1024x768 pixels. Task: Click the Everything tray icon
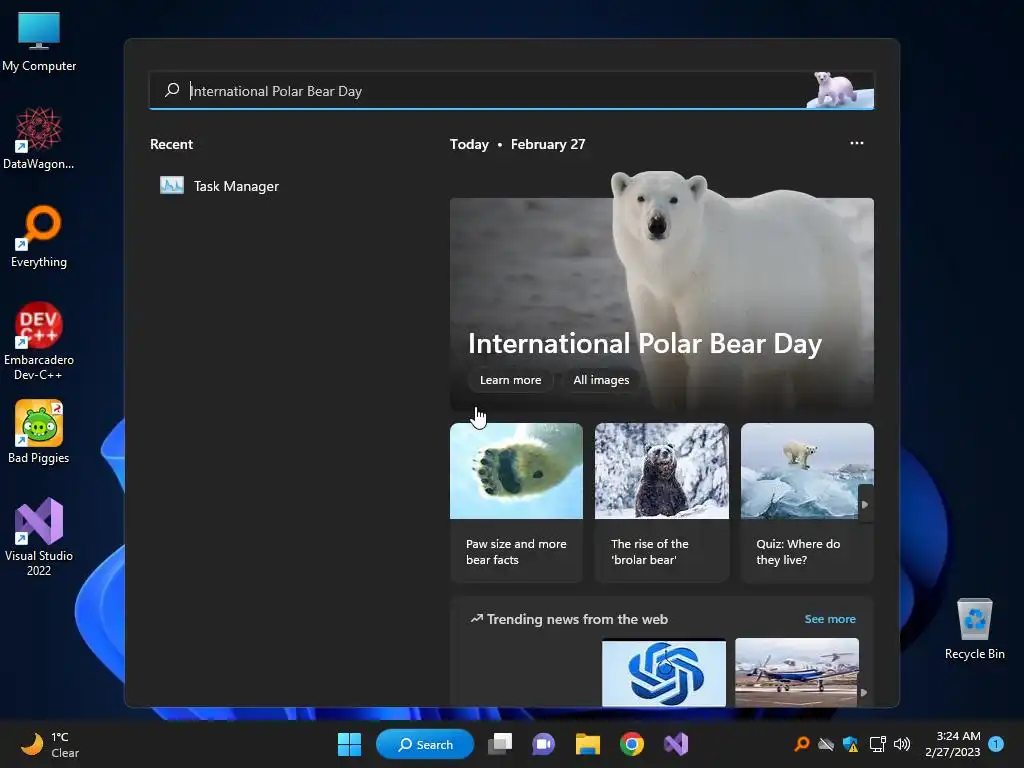(x=801, y=744)
